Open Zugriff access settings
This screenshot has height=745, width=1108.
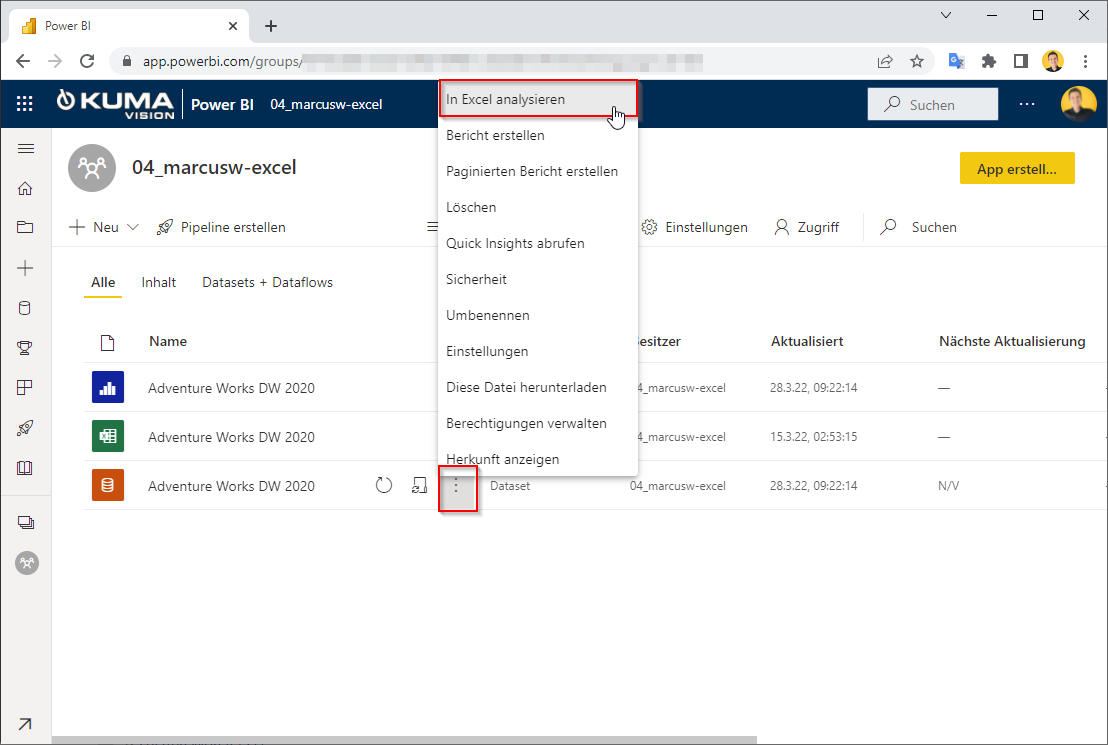point(806,227)
